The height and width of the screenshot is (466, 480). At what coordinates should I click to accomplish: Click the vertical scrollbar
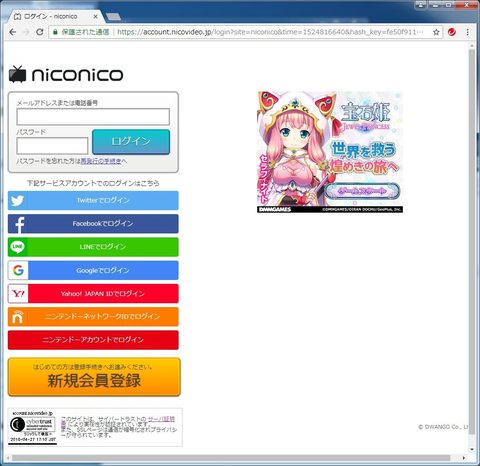pyautogui.click(x=471, y=242)
